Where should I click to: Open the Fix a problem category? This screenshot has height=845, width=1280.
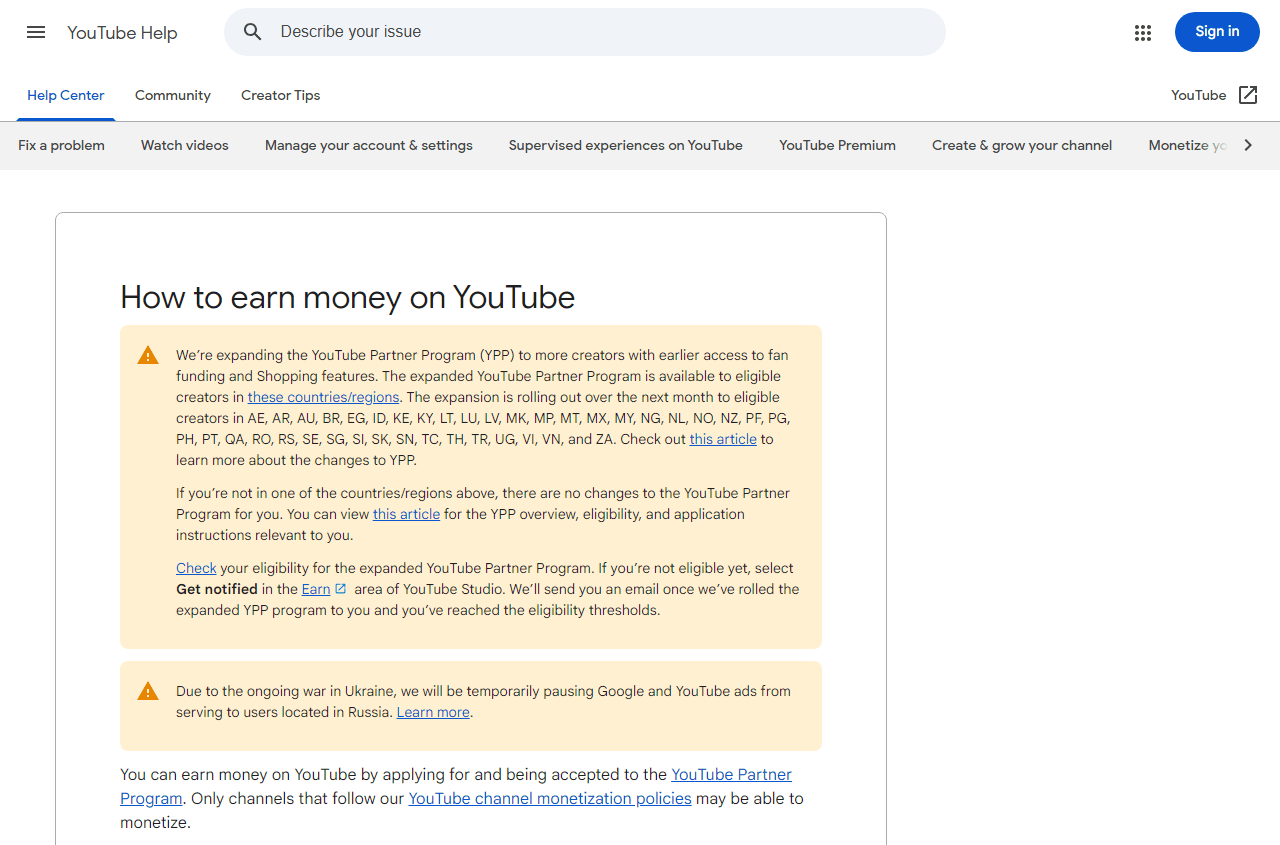click(61, 145)
